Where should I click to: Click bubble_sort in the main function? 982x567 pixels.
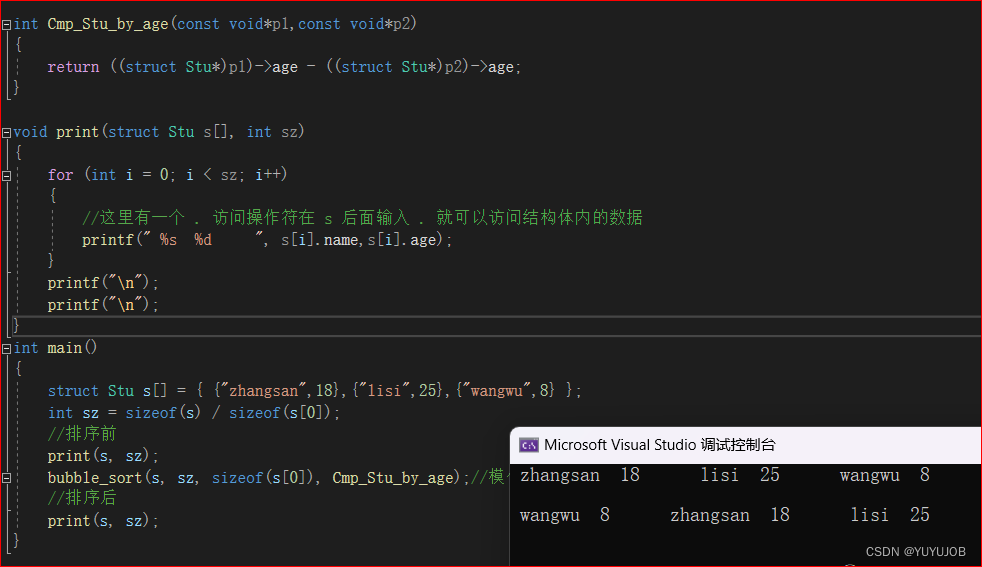click(95, 478)
